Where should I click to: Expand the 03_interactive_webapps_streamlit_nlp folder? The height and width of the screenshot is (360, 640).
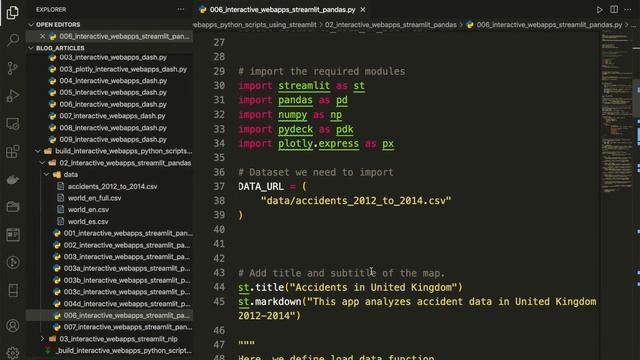(x=42, y=339)
